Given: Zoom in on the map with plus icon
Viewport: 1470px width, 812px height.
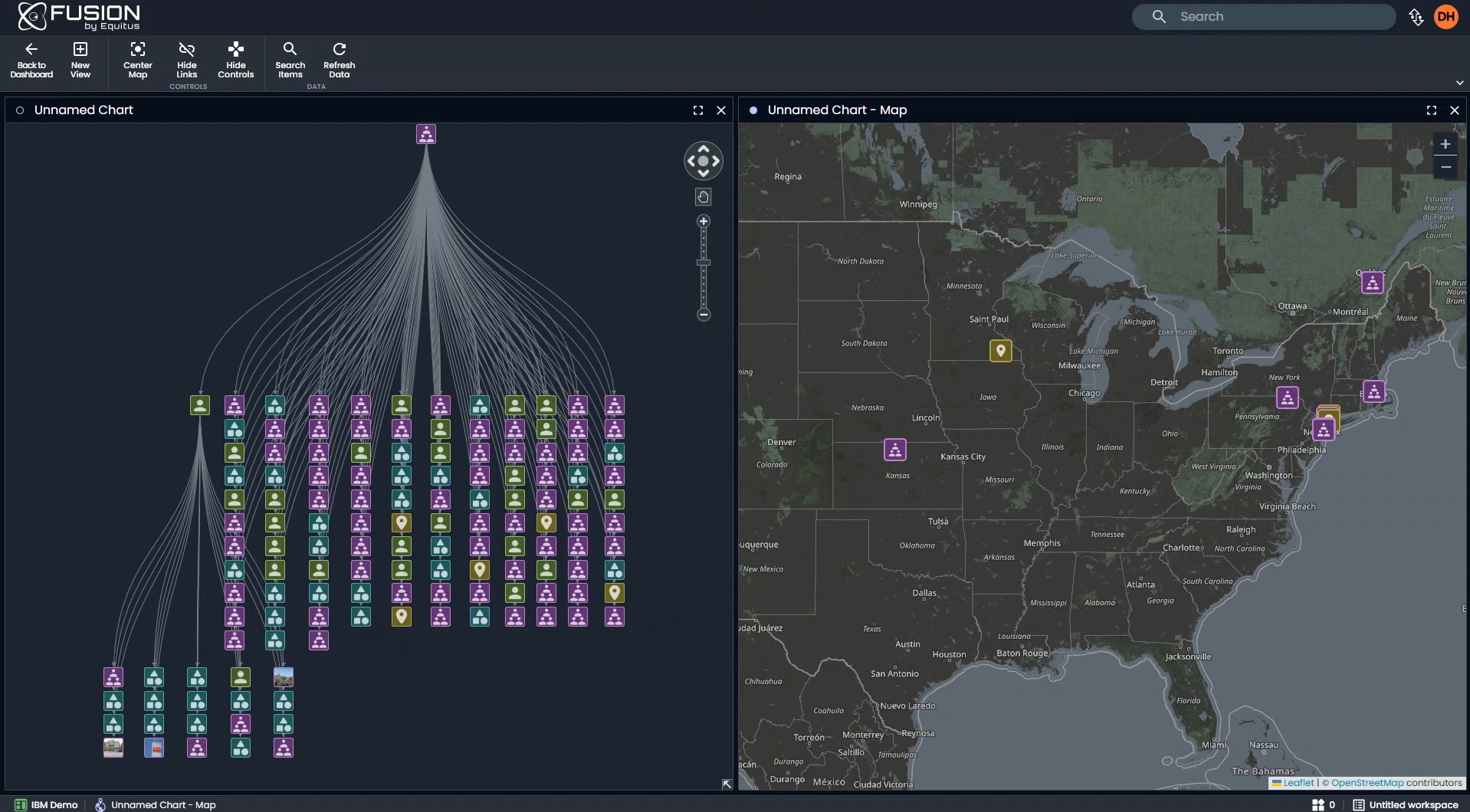Looking at the screenshot, I should click(x=1445, y=144).
